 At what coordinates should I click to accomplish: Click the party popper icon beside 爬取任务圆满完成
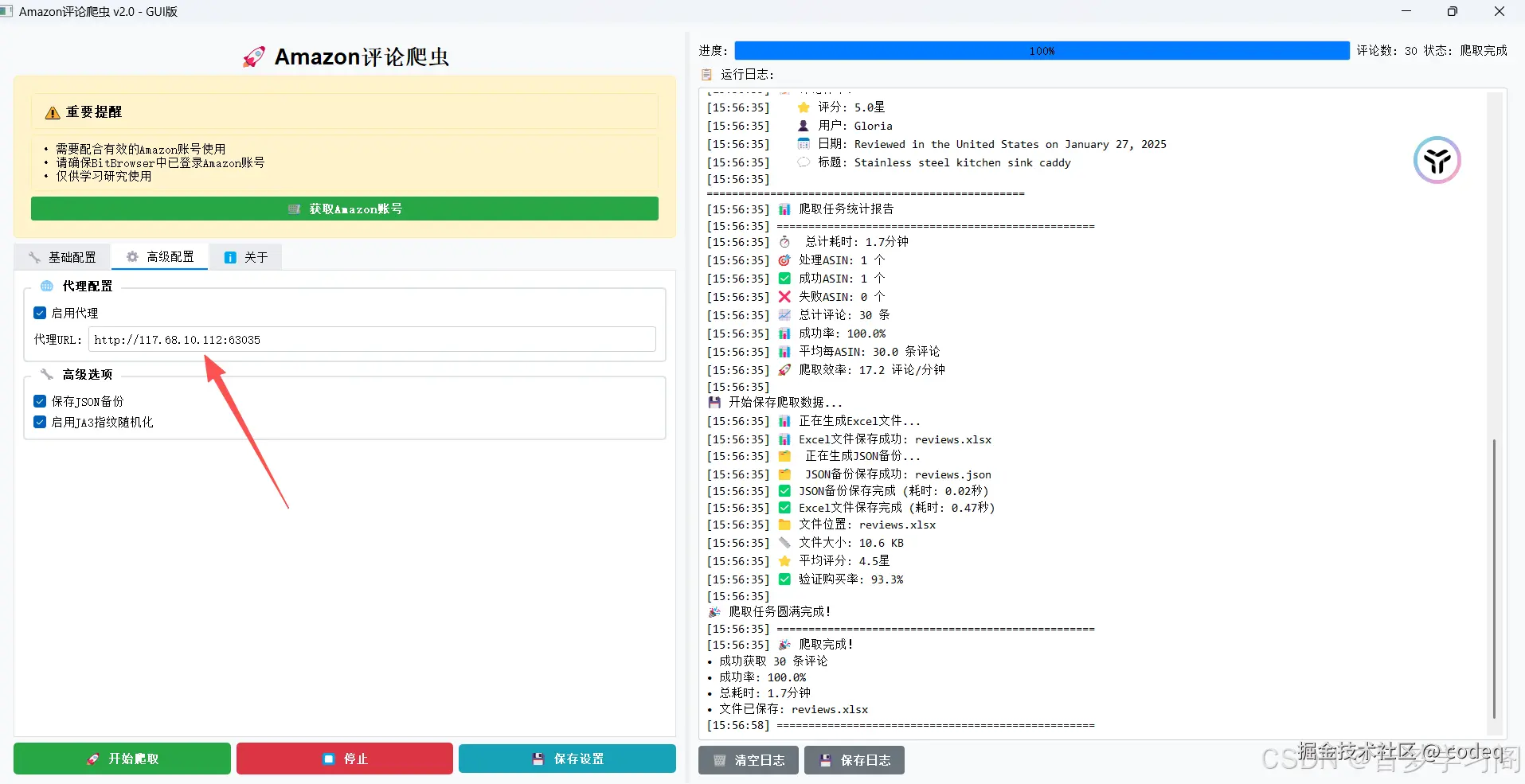click(714, 612)
